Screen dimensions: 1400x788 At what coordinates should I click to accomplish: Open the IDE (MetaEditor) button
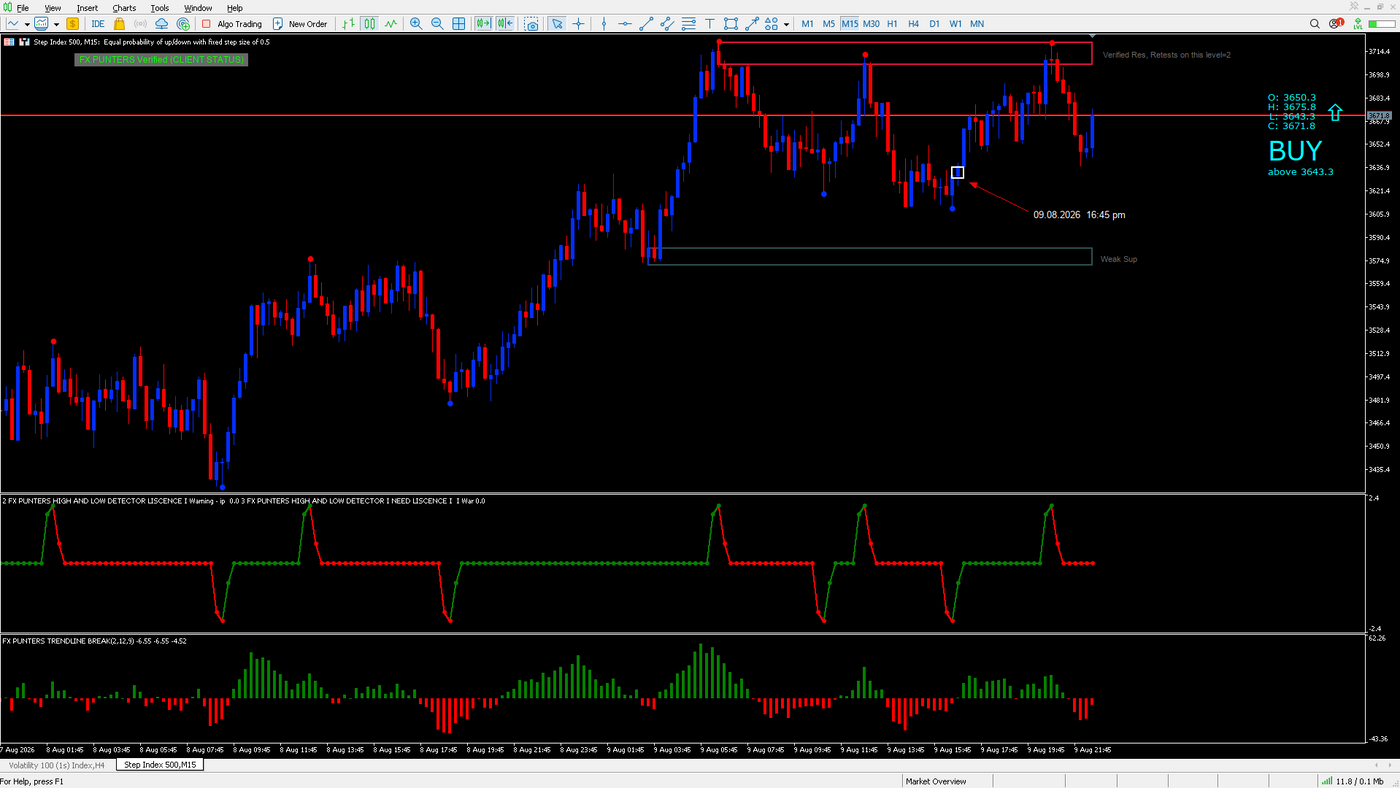coord(97,24)
